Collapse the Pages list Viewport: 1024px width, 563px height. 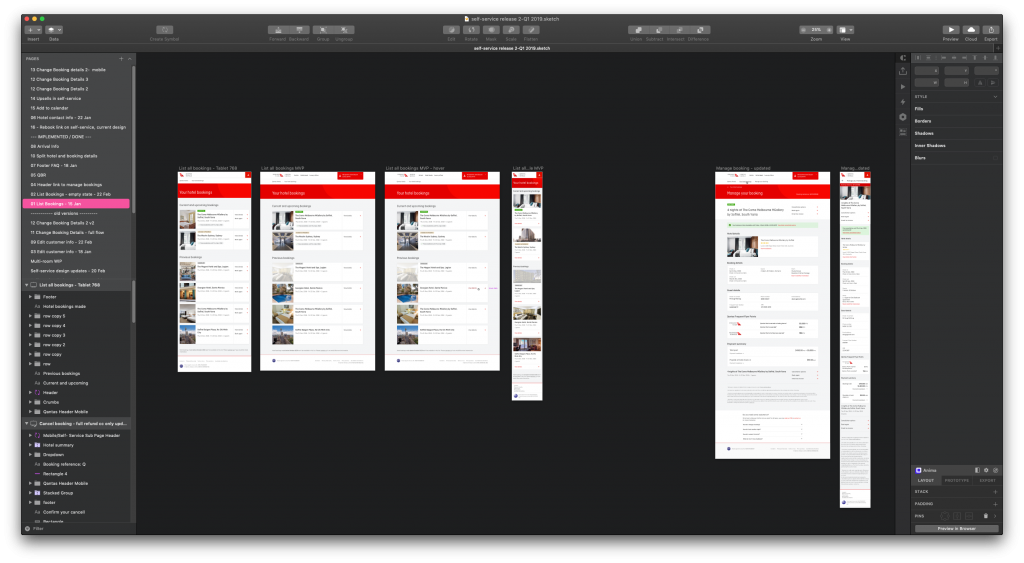129,59
